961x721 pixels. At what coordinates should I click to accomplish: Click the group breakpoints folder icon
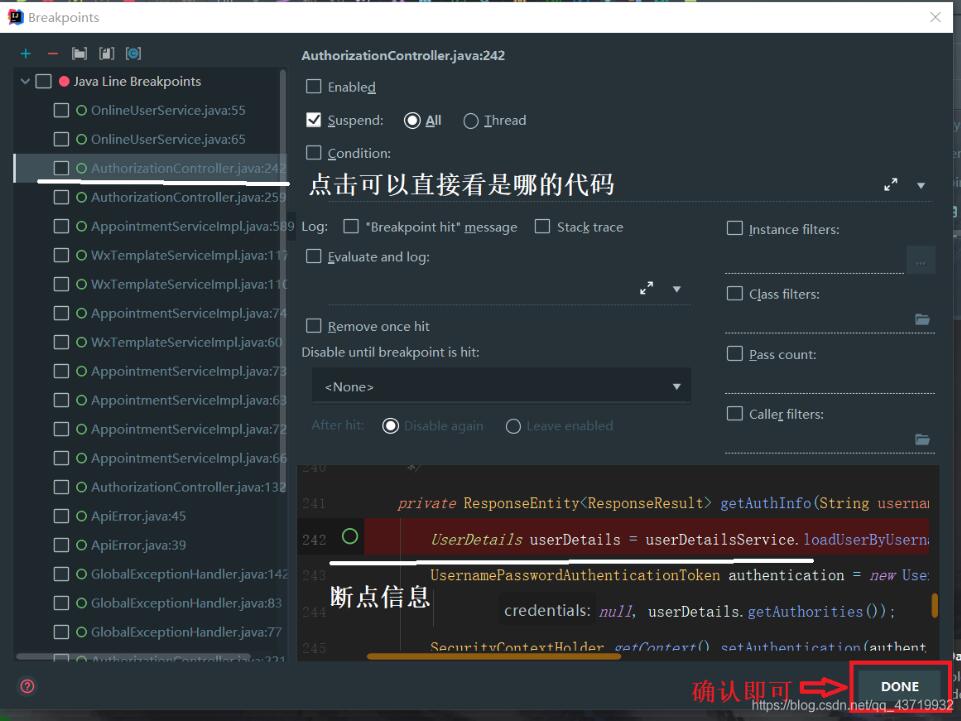pyautogui.click(x=79, y=54)
